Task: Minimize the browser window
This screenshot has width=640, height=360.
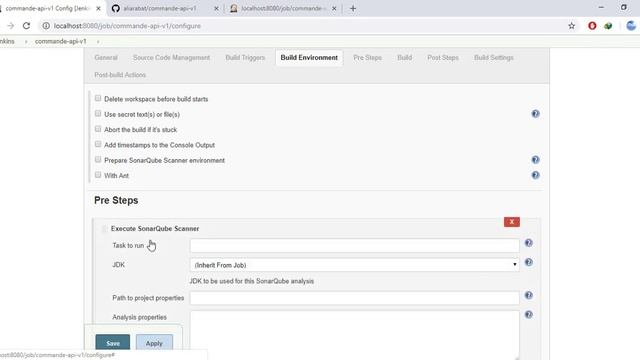Action: coord(601,7)
